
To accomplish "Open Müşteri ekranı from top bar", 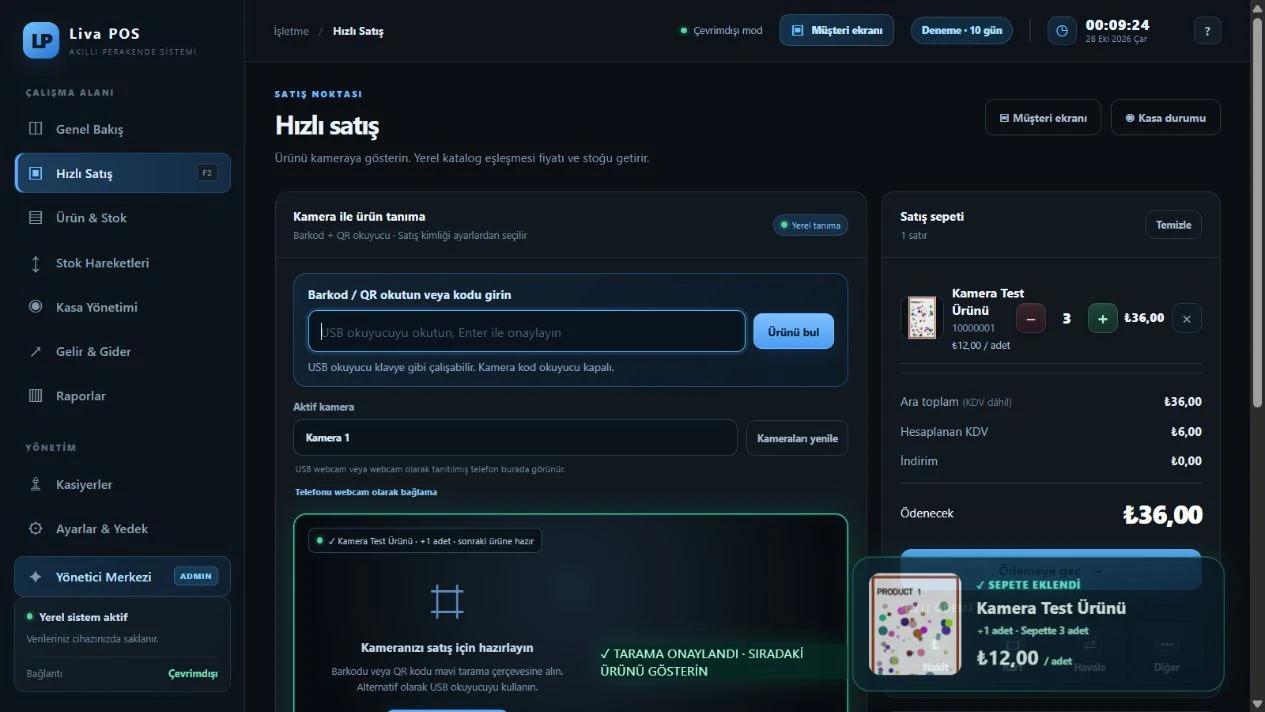I will [x=837, y=30].
